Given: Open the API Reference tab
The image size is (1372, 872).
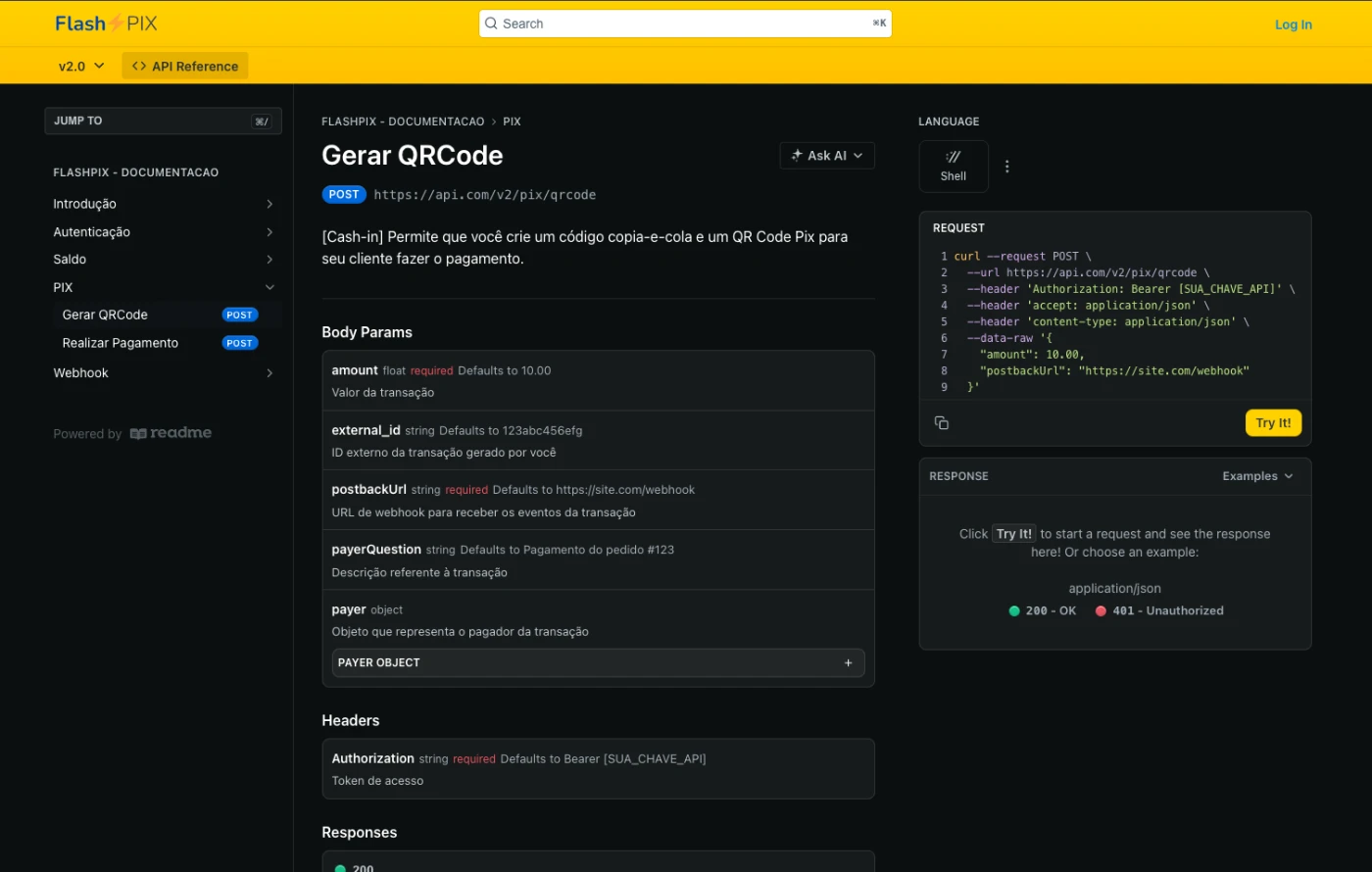Looking at the screenshot, I should click(x=185, y=67).
